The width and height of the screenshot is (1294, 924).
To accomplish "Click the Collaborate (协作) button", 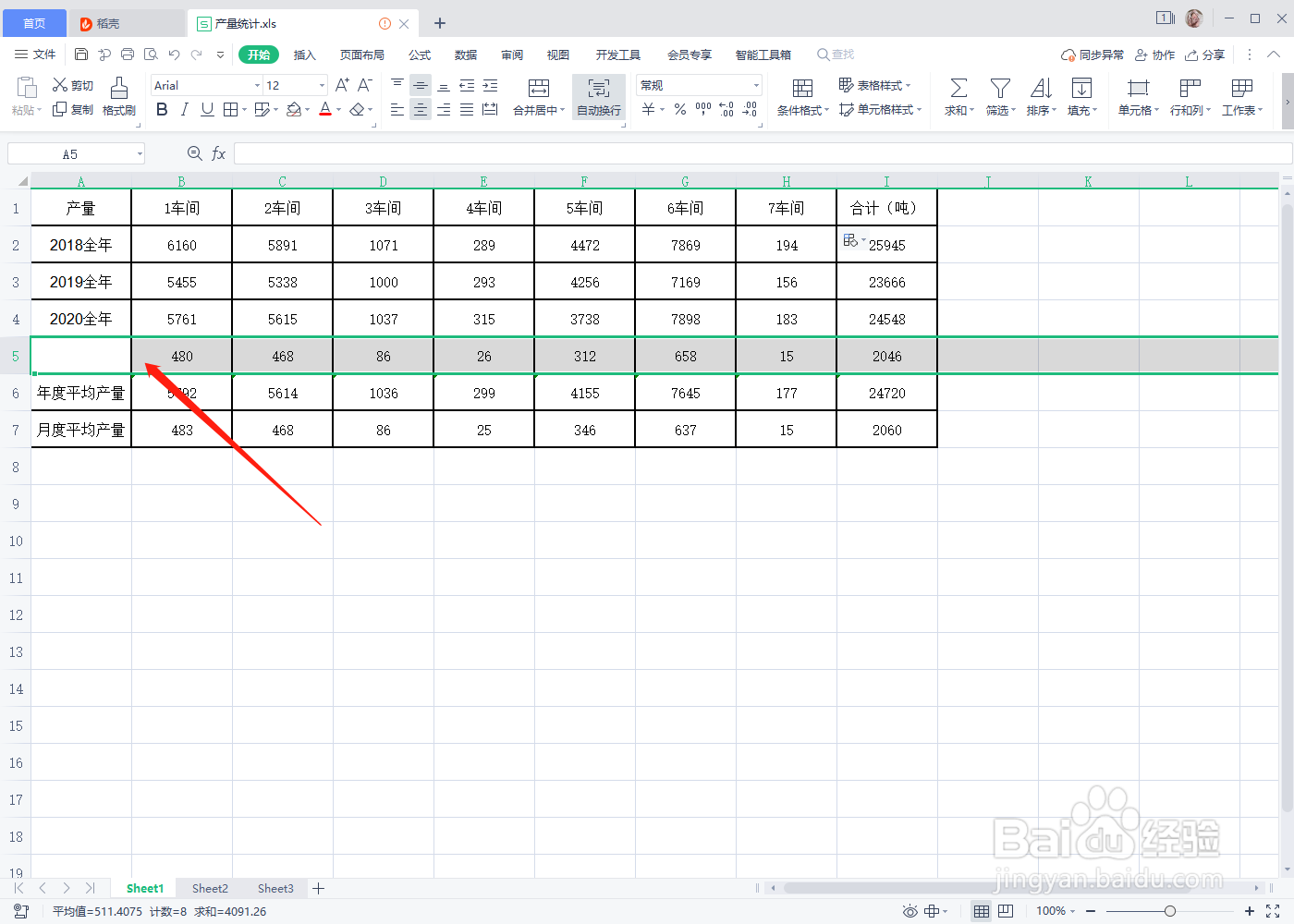I will pyautogui.click(x=1155, y=55).
